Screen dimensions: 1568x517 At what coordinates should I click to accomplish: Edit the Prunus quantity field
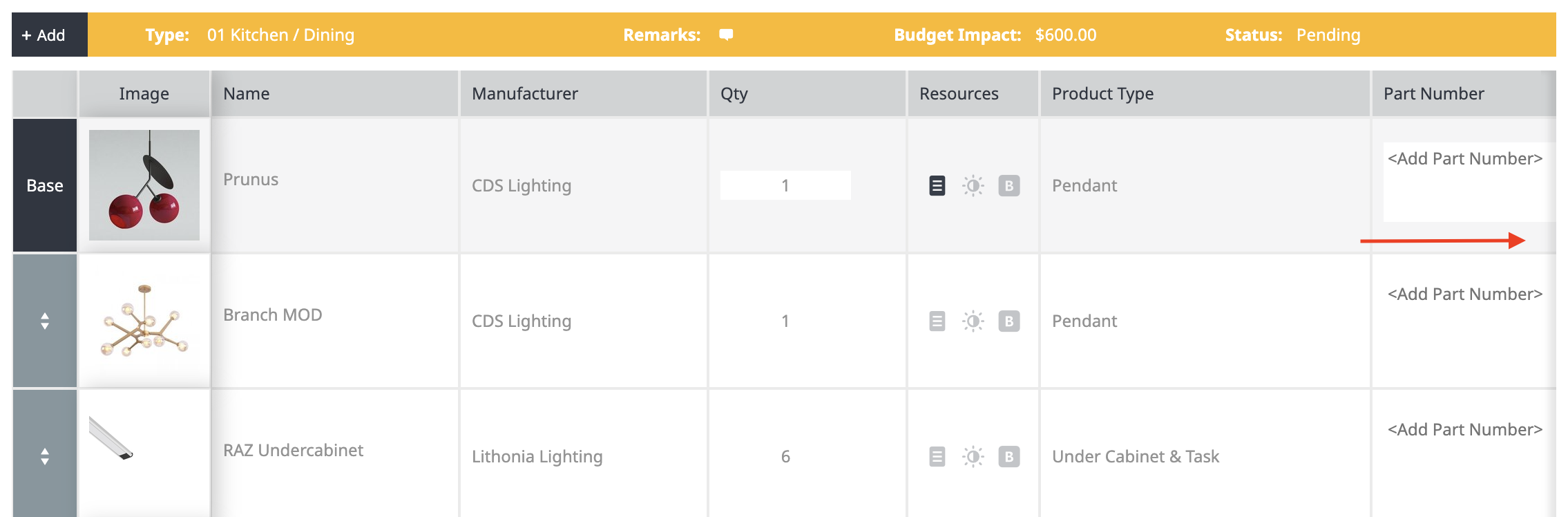[785, 185]
